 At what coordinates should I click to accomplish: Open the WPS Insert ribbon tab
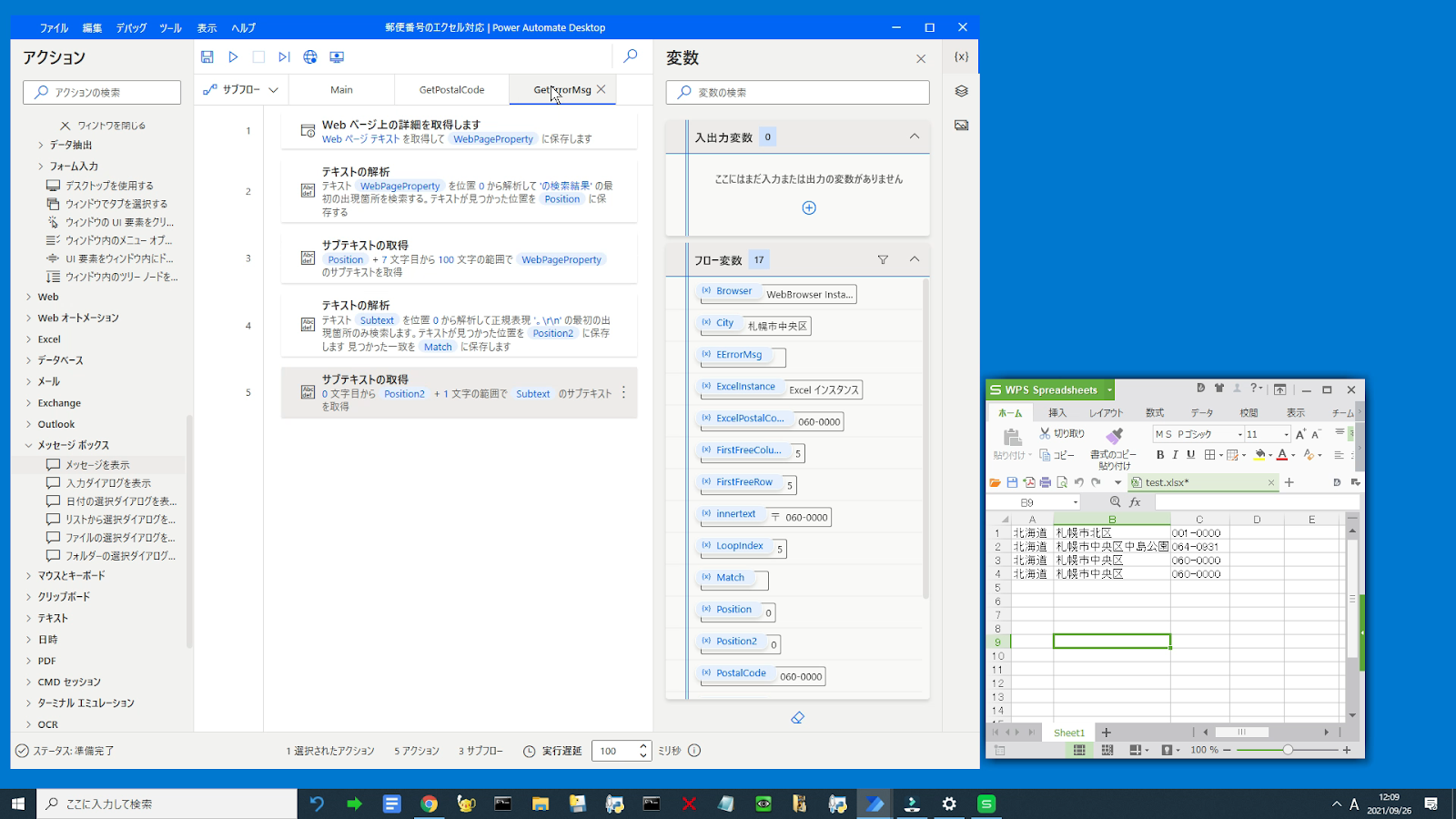coord(1057,412)
